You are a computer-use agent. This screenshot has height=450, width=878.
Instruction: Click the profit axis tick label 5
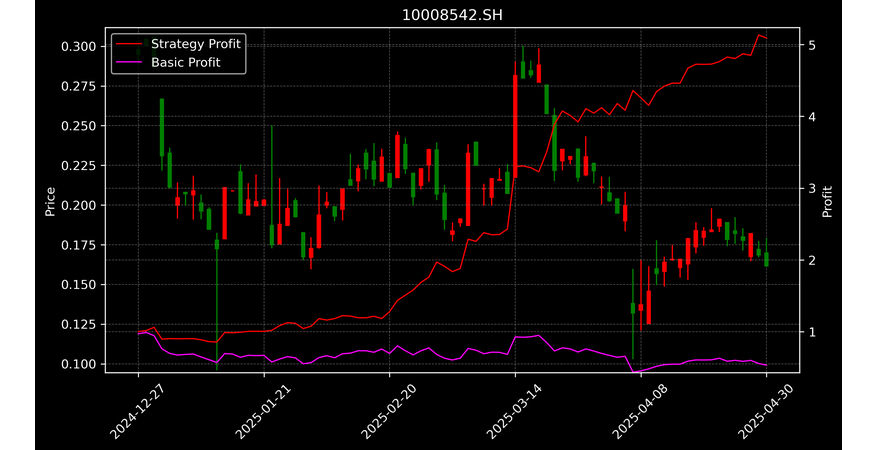tap(811, 45)
